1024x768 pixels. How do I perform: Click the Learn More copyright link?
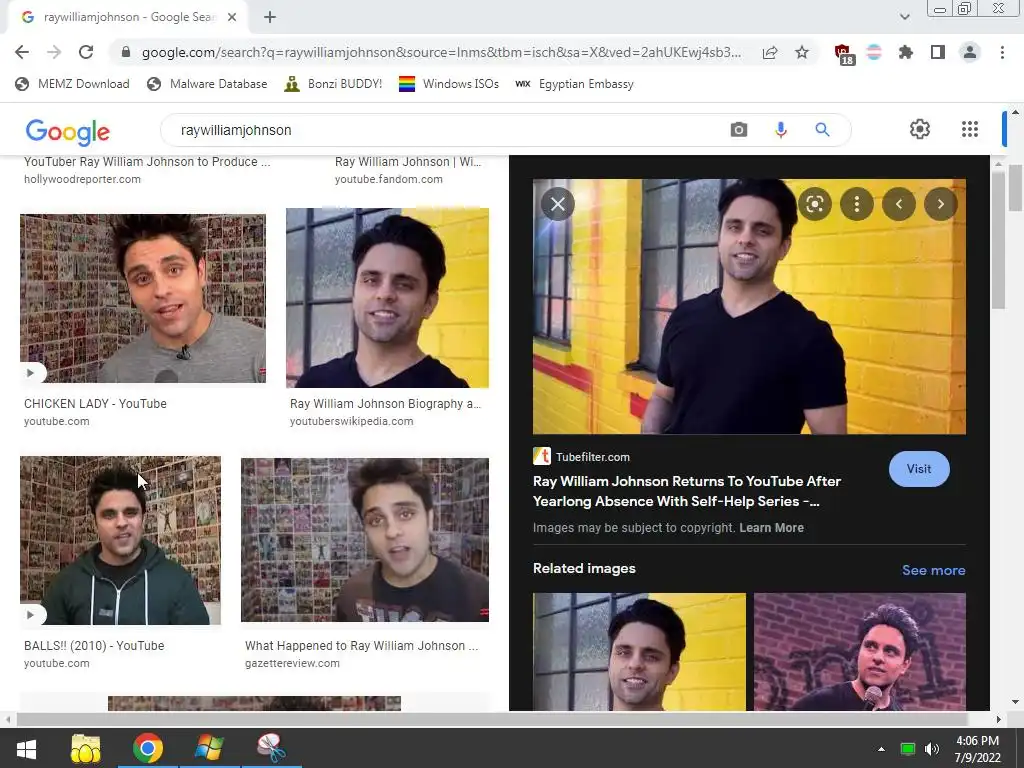pyautogui.click(x=771, y=528)
